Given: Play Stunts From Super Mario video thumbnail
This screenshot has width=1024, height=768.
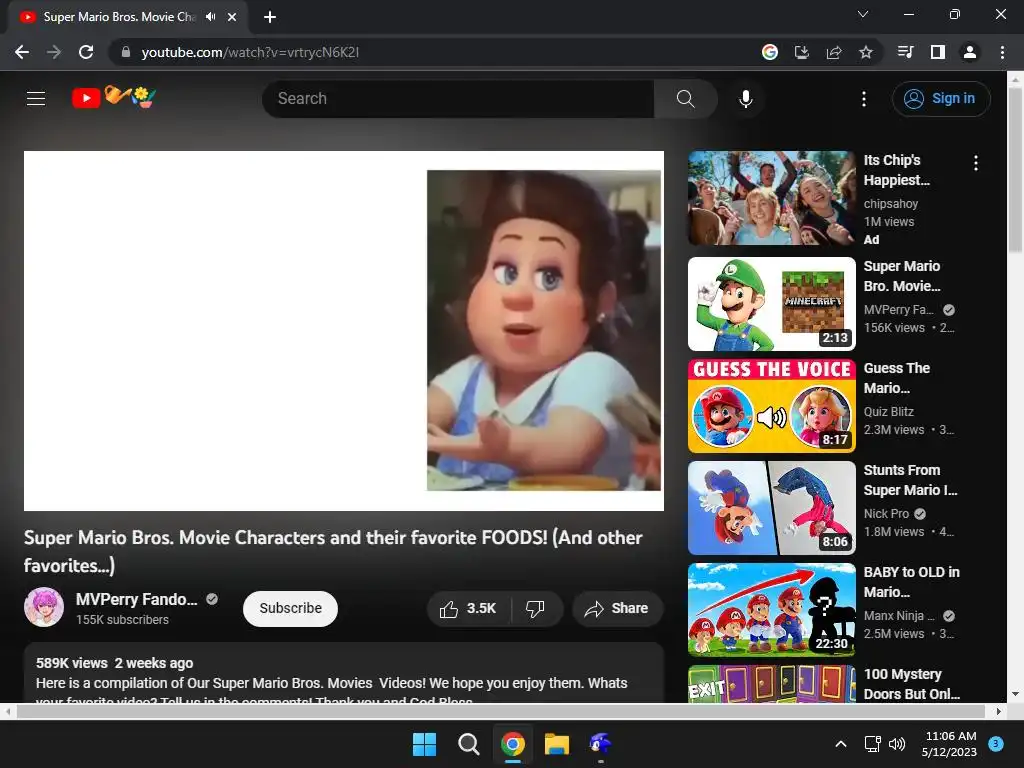Looking at the screenshot, I should pyautogui.click(x=771, y=507).
